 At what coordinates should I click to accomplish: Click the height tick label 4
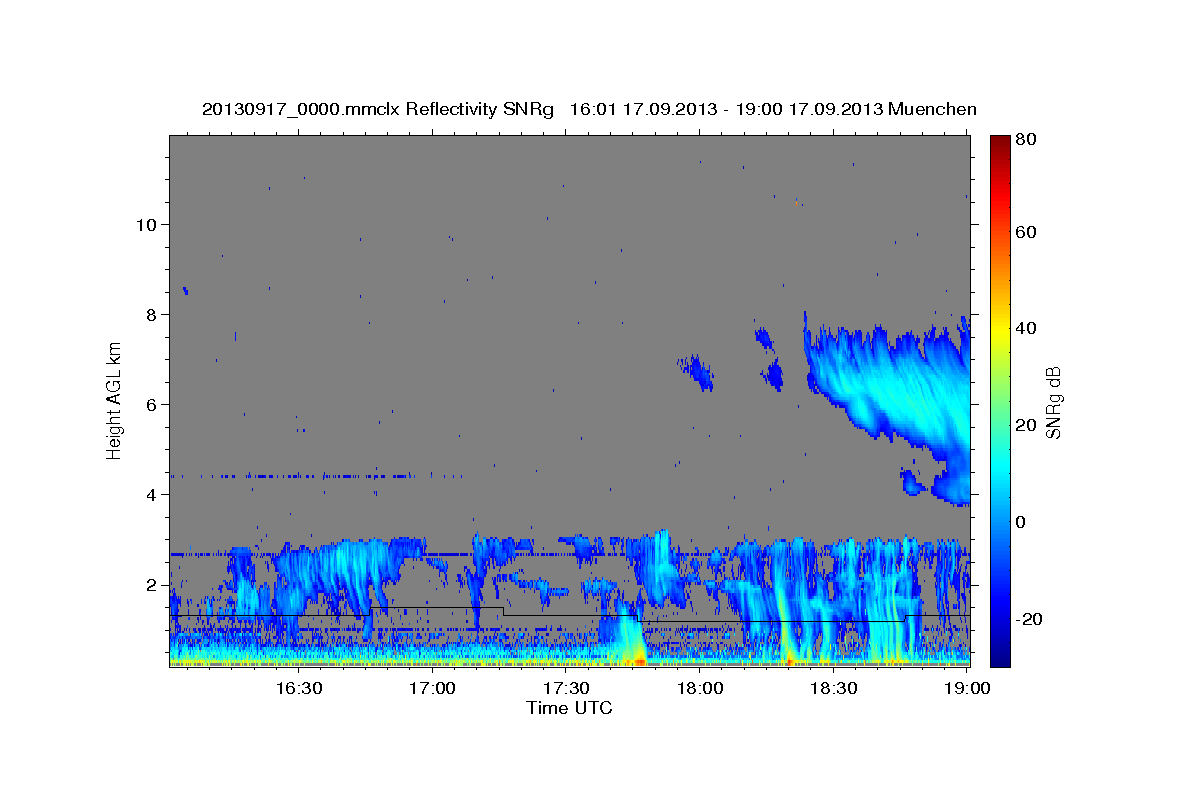click(151, 495)
